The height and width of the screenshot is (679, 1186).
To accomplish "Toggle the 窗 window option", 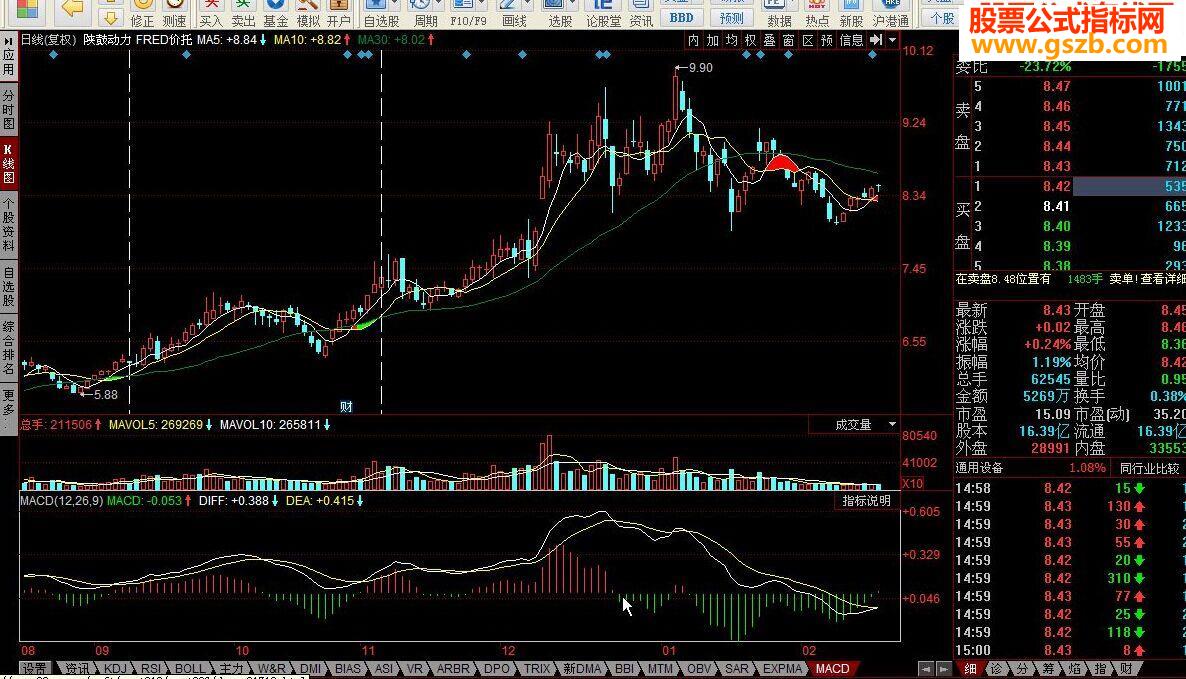I will (x=788, y=40).
